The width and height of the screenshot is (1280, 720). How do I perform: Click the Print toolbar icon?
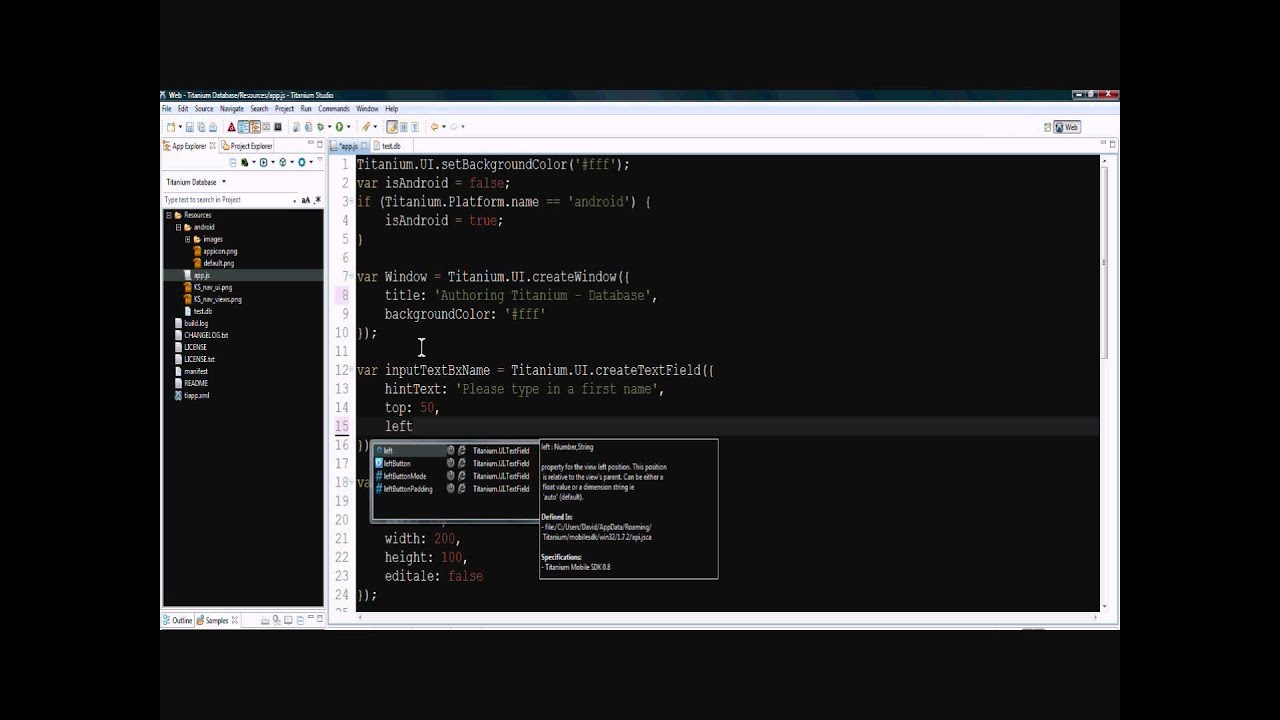click(212, 127)
